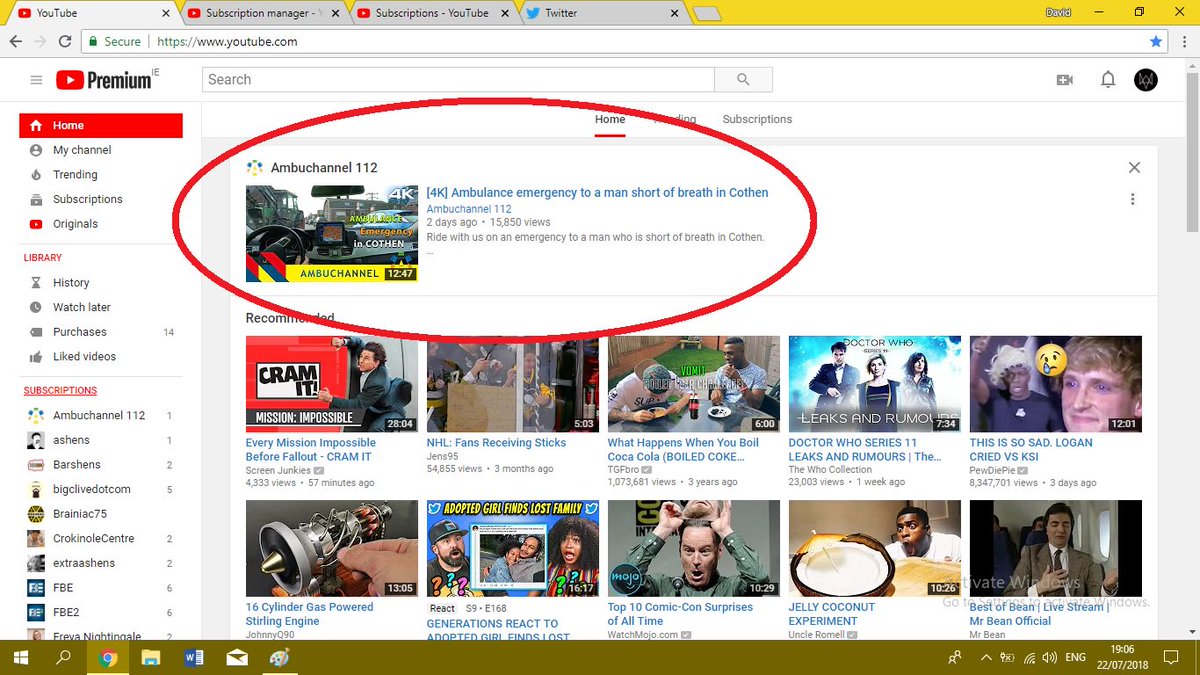Select Home in the left sidebar

(x=101, y=125)
